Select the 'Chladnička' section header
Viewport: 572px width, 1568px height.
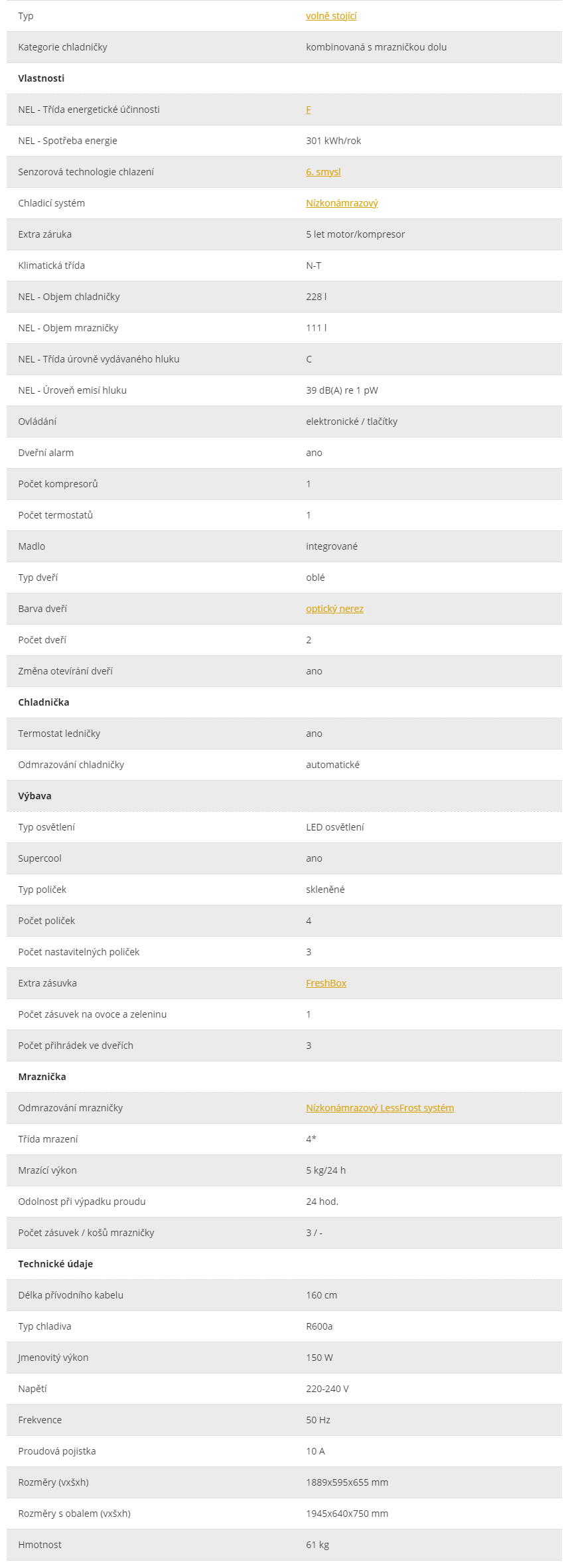pyautogui.click(x=44, y=702)
